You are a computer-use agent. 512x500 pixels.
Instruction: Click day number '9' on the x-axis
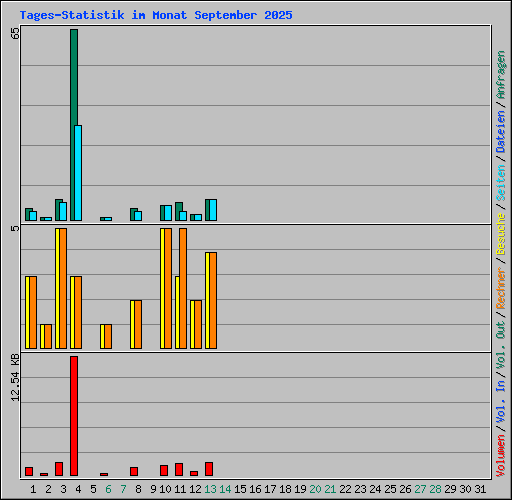coord(153,489)
